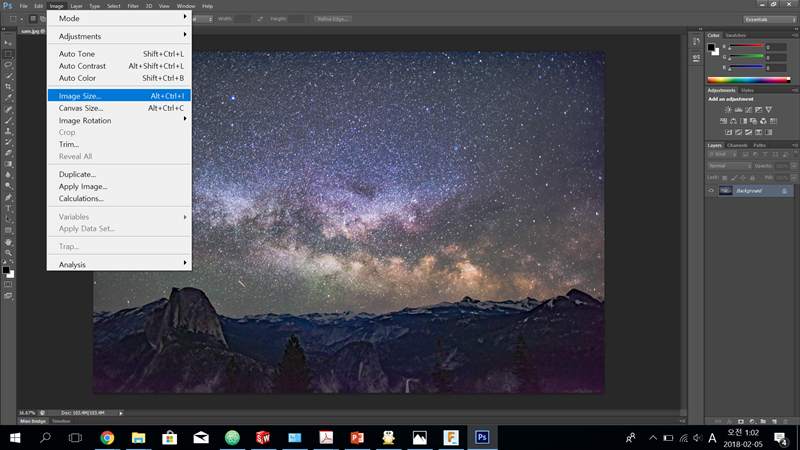This screenshot has height=450, width=800.
Task: Add a Brightness/Contrast adjustment
Action: [x=728, y=110]
